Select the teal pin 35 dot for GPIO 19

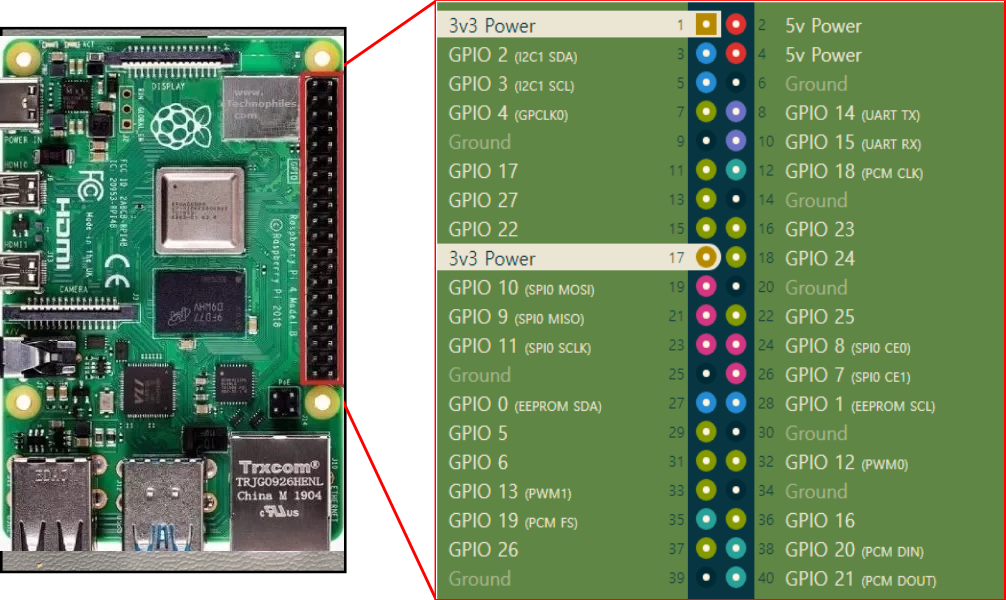(x=706, y=520)
